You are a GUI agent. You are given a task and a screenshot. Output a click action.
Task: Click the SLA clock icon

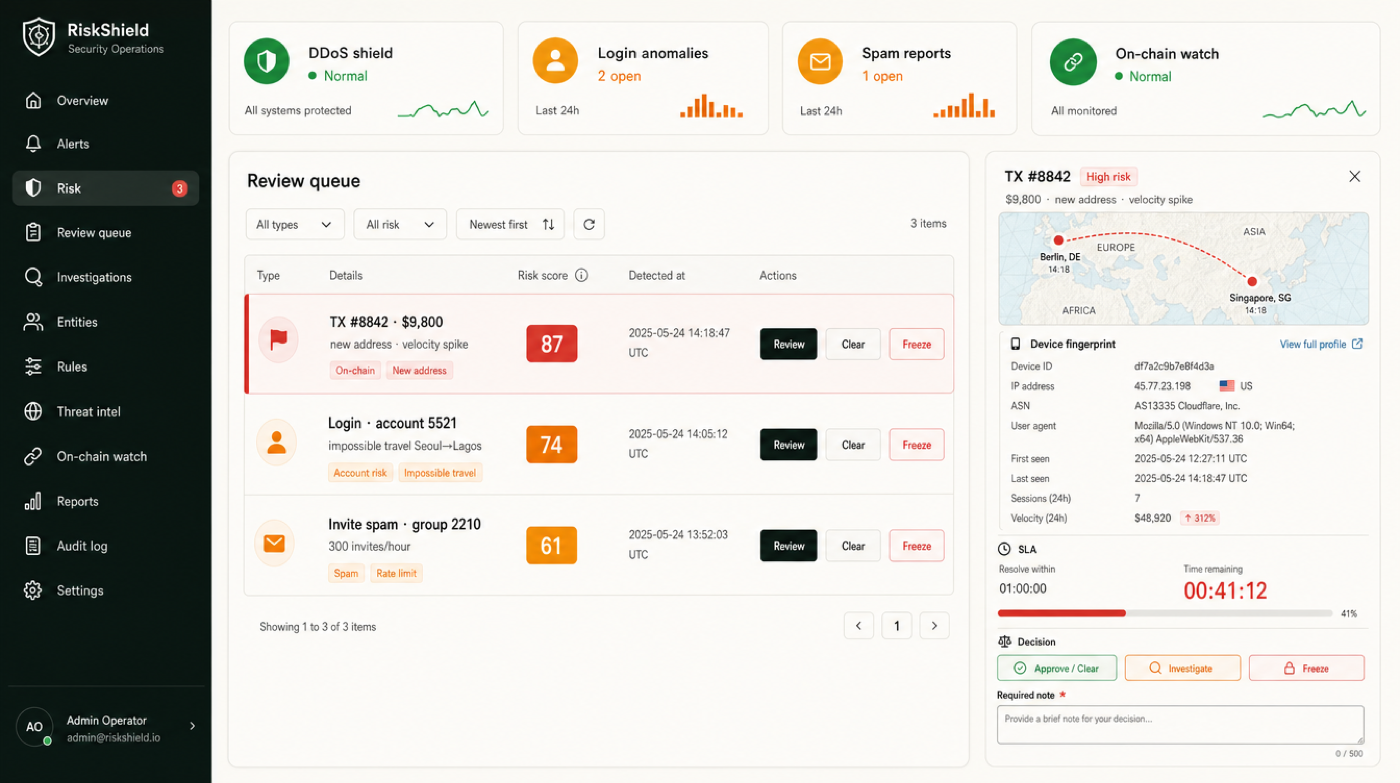click(1004, 549)
